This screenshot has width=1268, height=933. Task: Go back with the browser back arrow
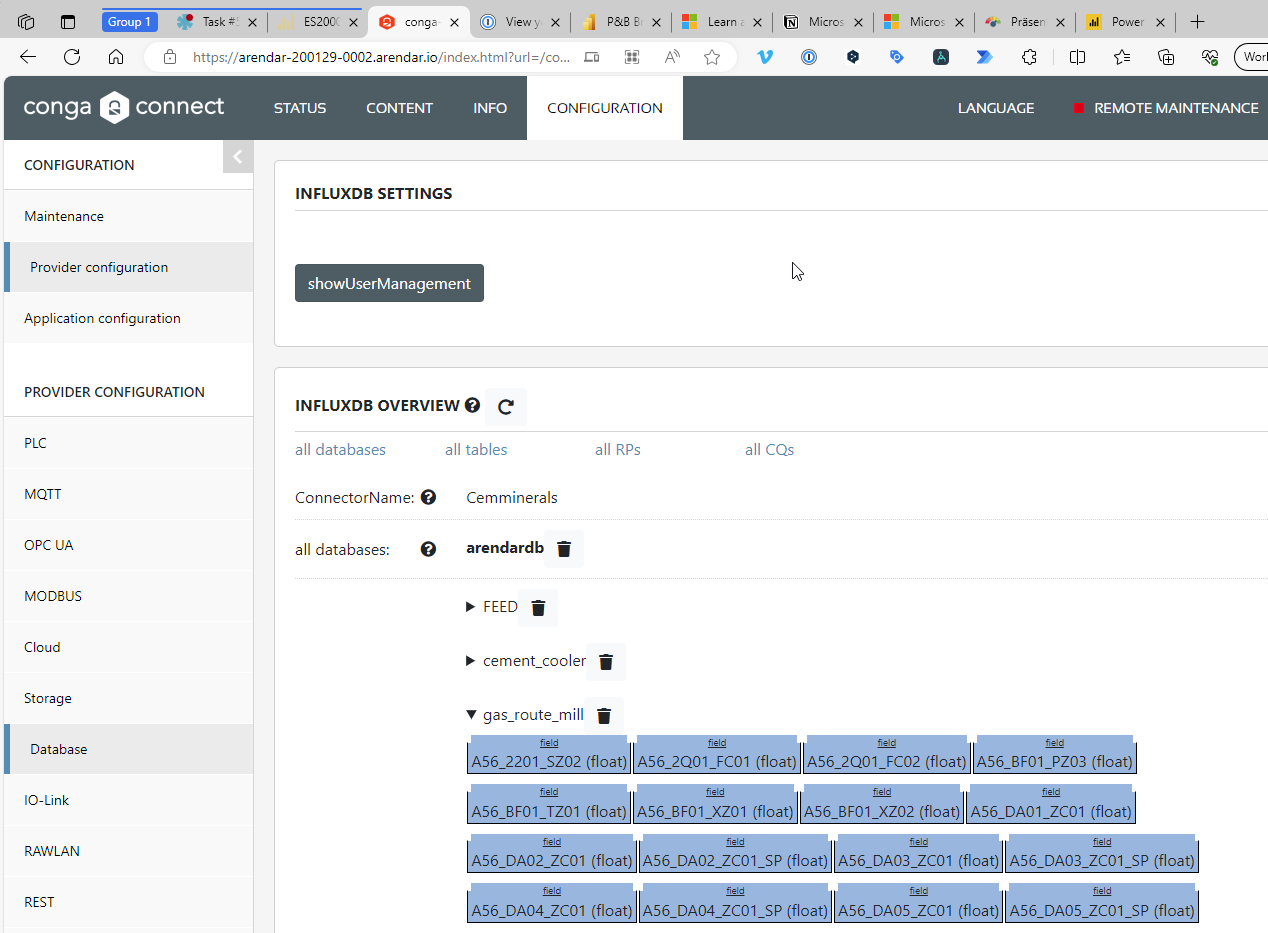click(x=28, y=57)
